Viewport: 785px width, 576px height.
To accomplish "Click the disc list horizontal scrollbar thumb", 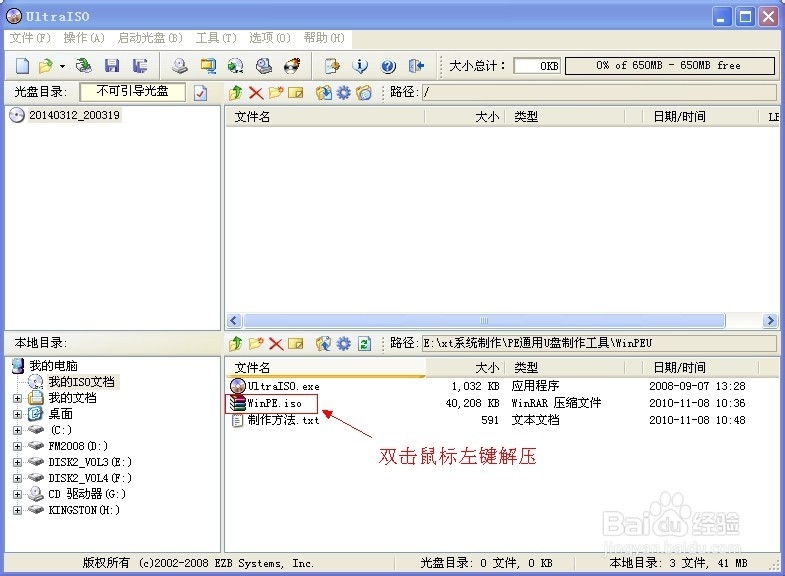I will [484, 320].
